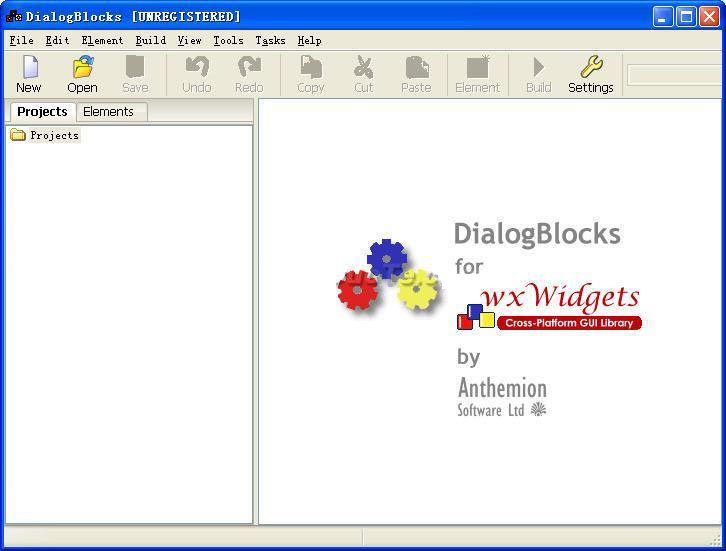Click the Undo arrow icon
The image size is (726, 551).
(x=196, y=68)
